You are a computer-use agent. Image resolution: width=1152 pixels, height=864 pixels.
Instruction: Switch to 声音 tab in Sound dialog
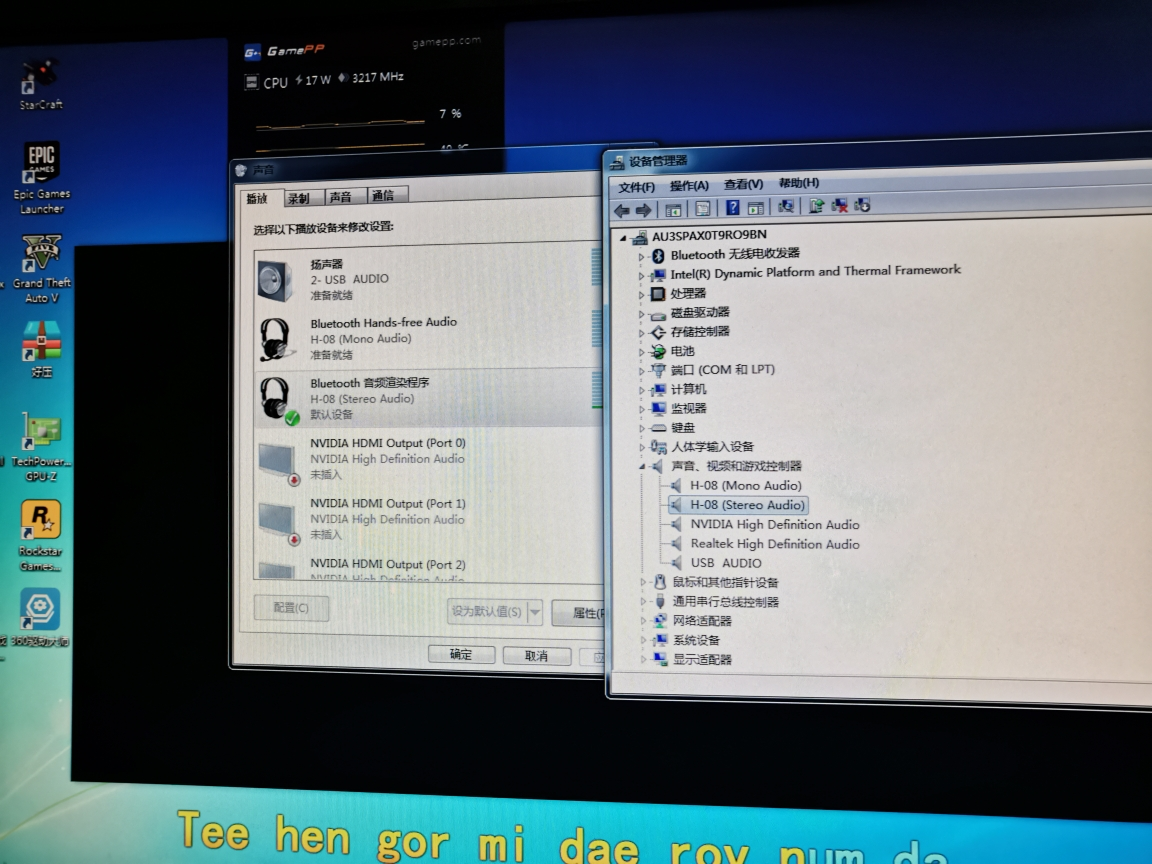coord(345,196)
